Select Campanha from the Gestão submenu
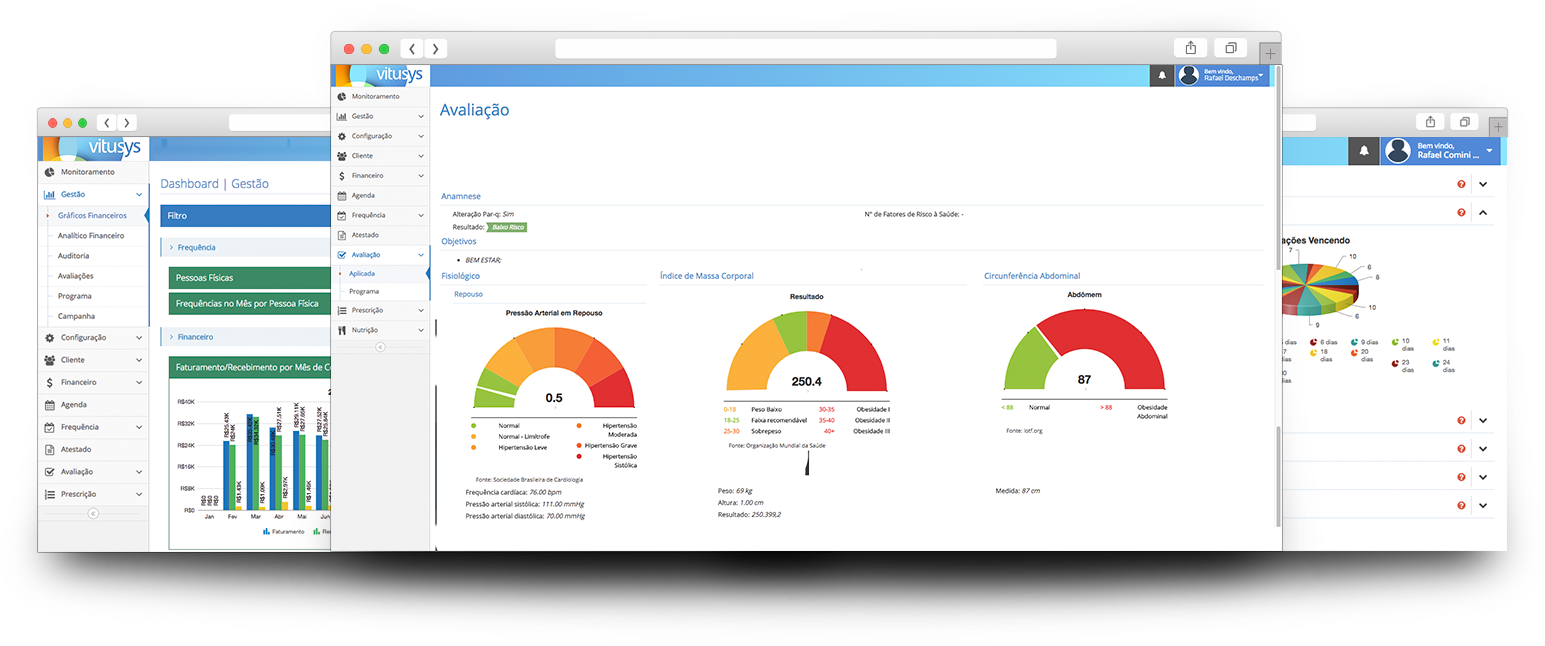1545x646 pixels. point(76,316)
